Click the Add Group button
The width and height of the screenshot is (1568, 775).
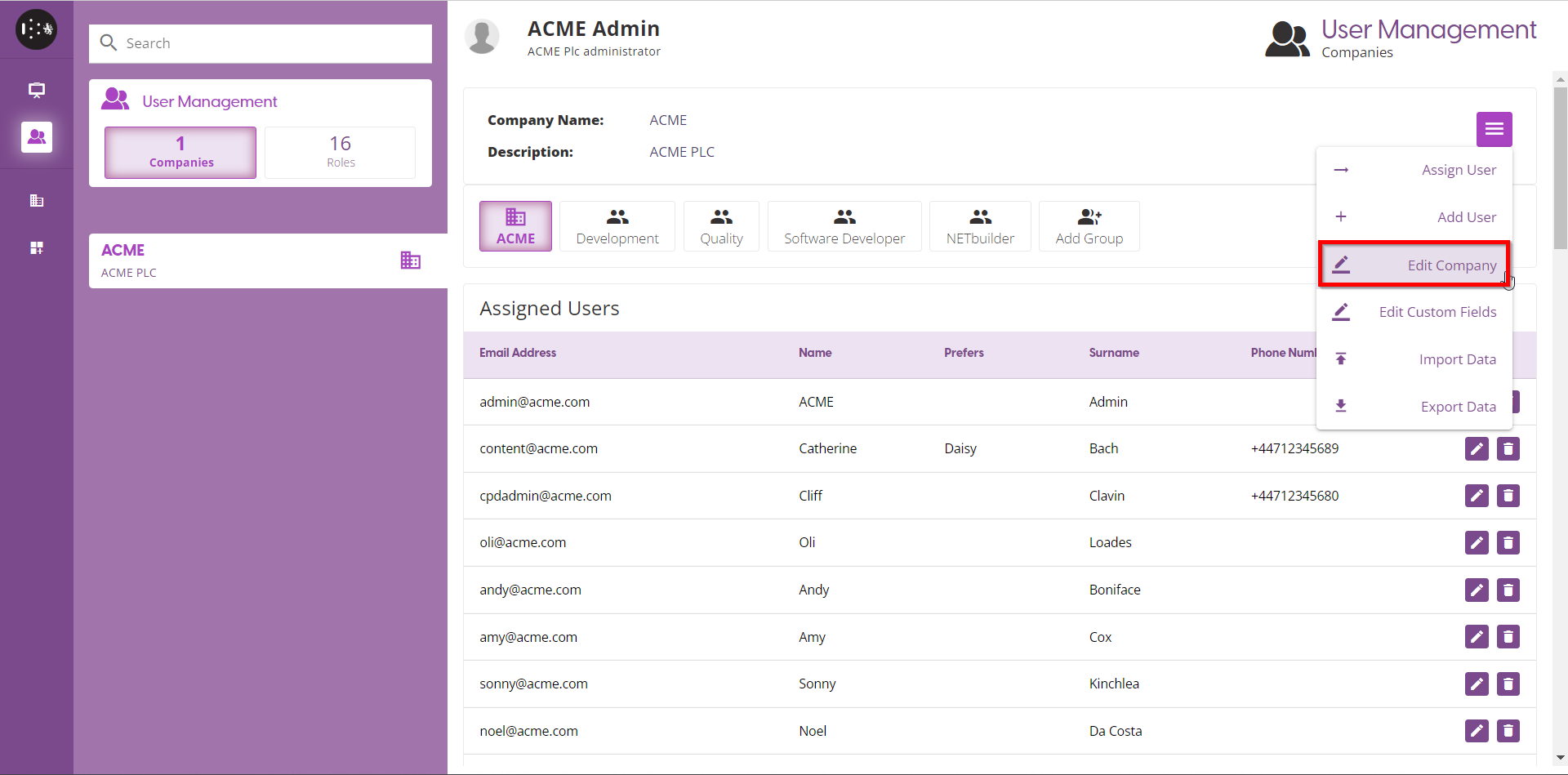(x=1089, y=226)
